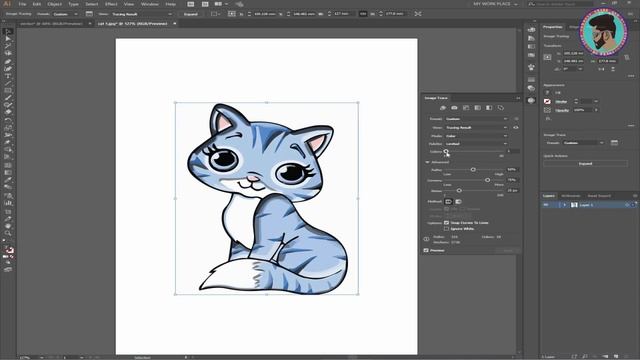Image resolution: width=640 pixels, height=360 pixels.
Task: Click Expand under Quick Actions
Action: coord(585,164)
